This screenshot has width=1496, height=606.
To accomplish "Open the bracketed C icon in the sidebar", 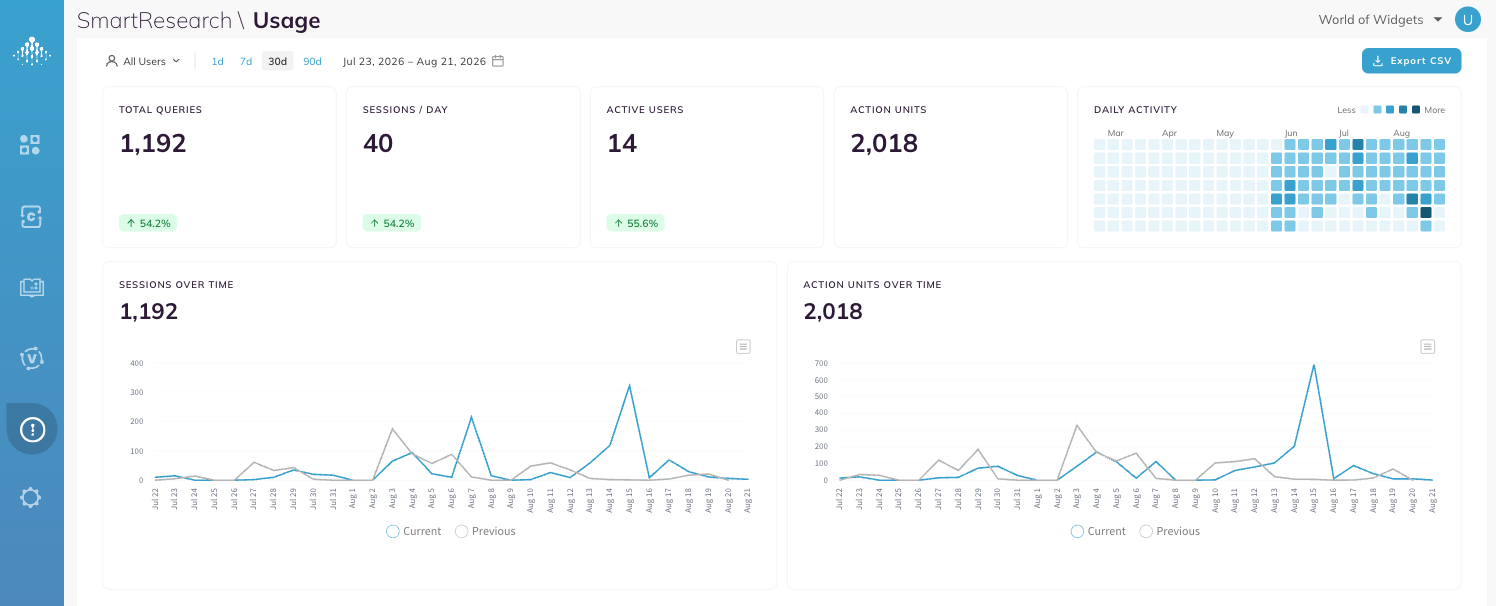I will click(31, 216).
